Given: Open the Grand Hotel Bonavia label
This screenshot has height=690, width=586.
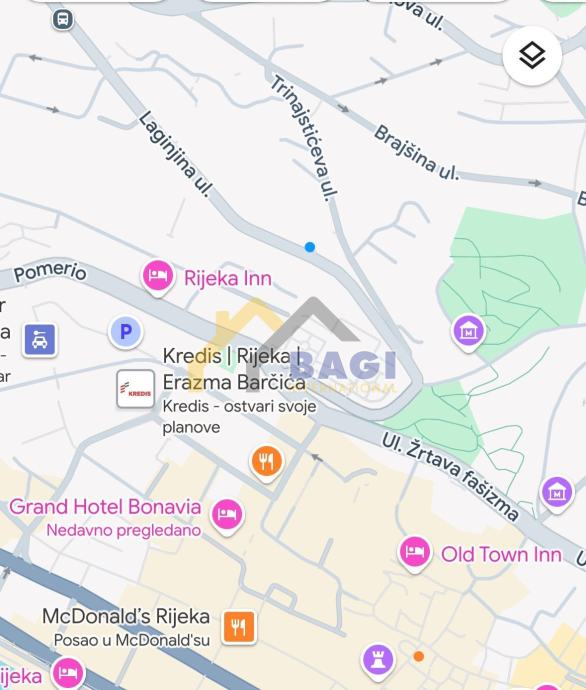Looking at the screenshot, I should click(105, 507).
